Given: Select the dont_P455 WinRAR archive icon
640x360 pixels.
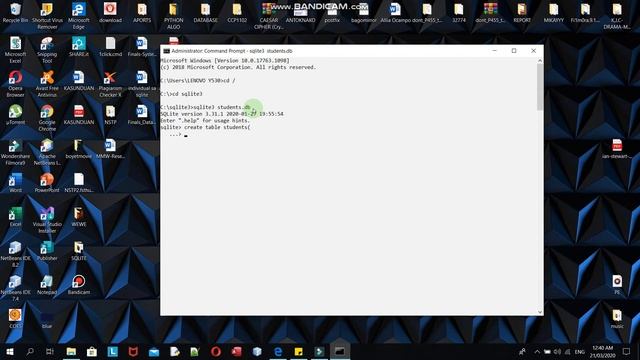Looking at the screenshot, I should [490, 13].
